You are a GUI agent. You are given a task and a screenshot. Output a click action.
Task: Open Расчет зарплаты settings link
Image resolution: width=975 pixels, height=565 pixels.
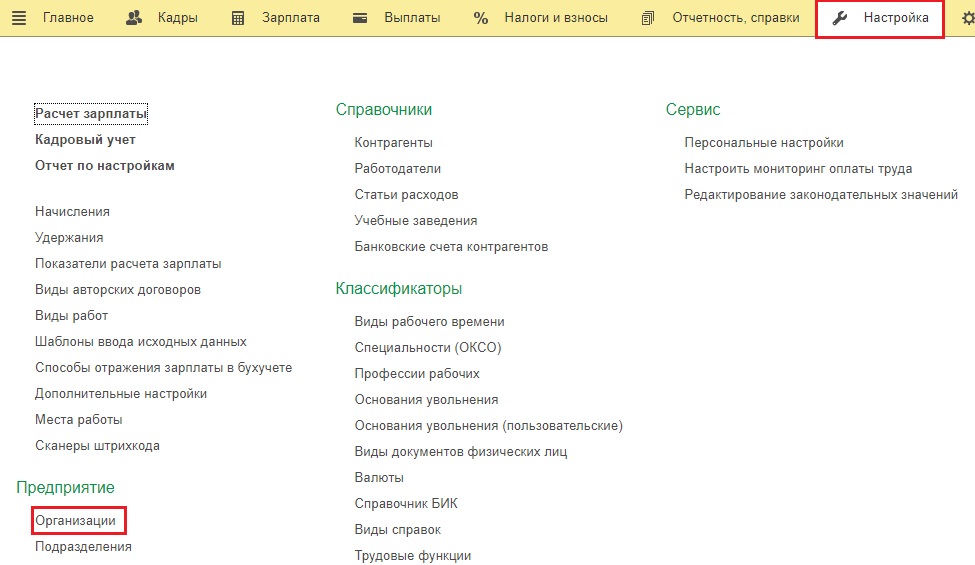[91, 114]
